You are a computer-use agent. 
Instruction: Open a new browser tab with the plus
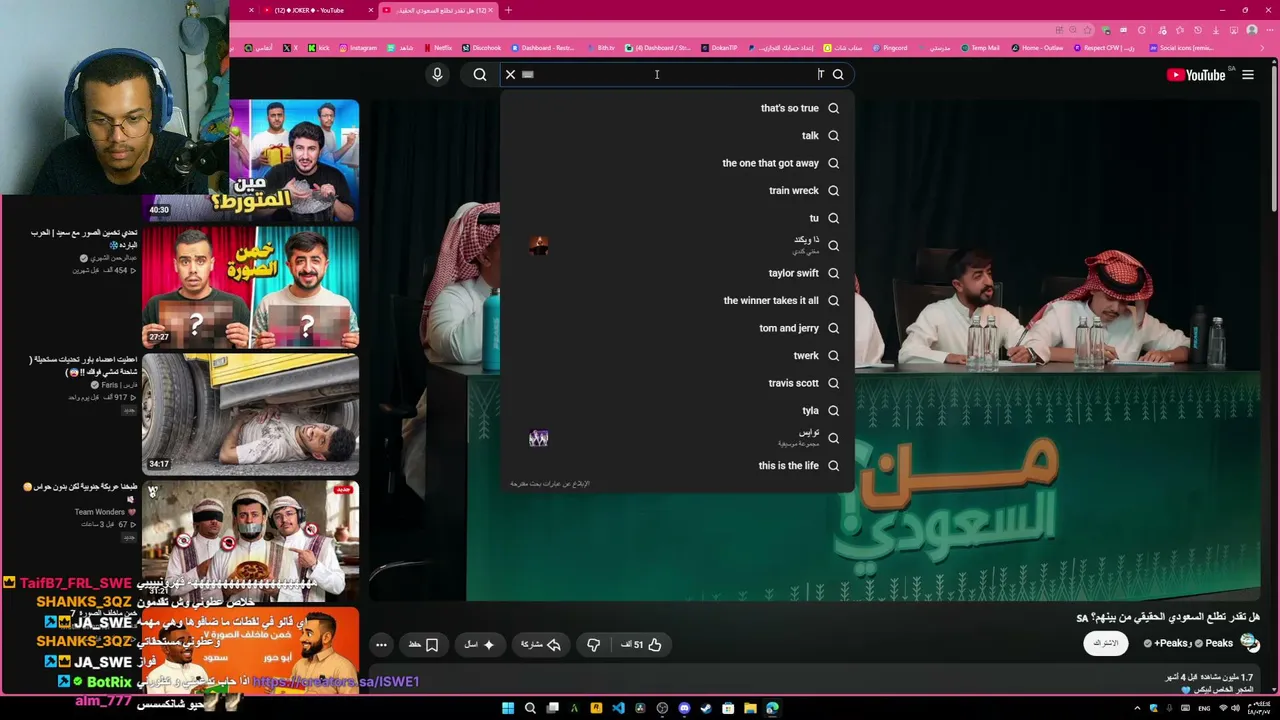click(508, 10)
